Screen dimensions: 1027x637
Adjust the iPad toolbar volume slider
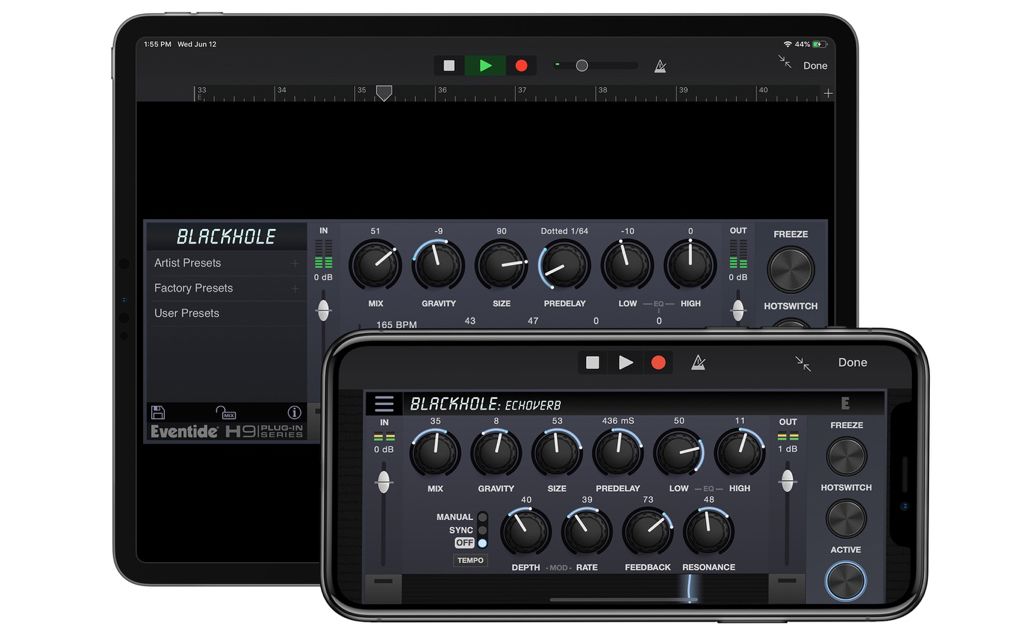pyautogui.click(x=582, y=65)
